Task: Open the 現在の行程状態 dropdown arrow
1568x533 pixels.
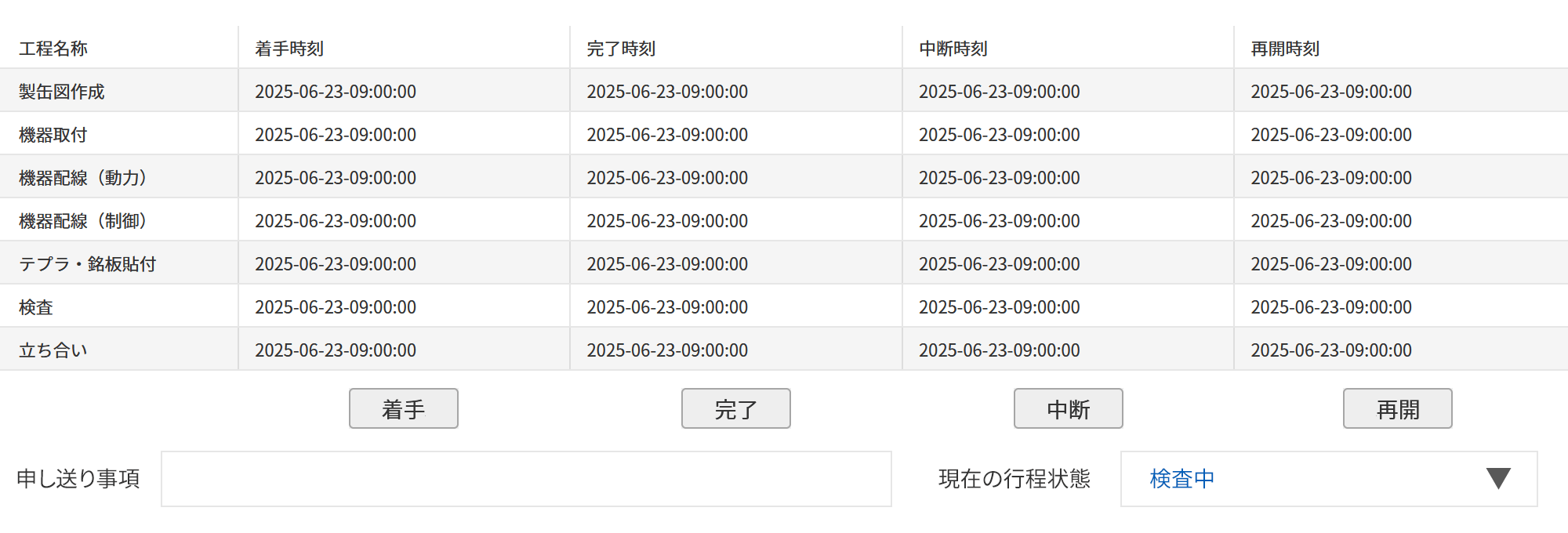Action: (x=1497, y=478)
